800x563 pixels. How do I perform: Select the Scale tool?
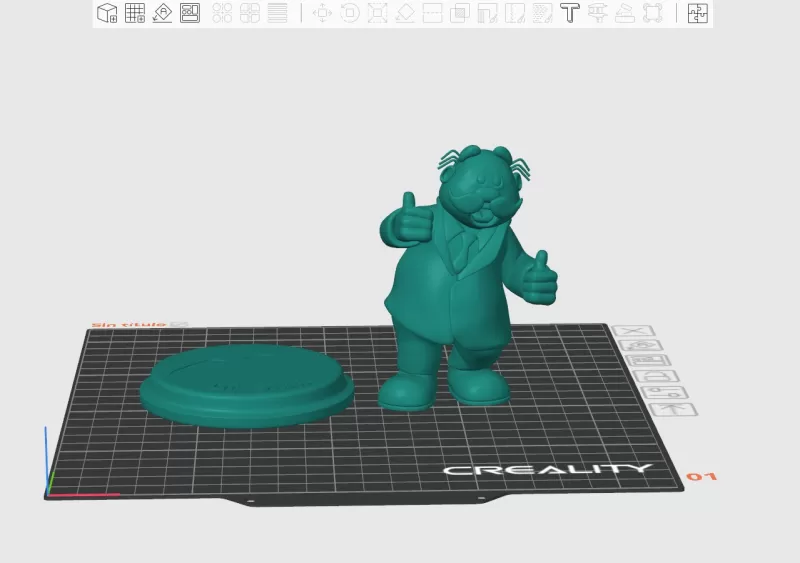377,13
